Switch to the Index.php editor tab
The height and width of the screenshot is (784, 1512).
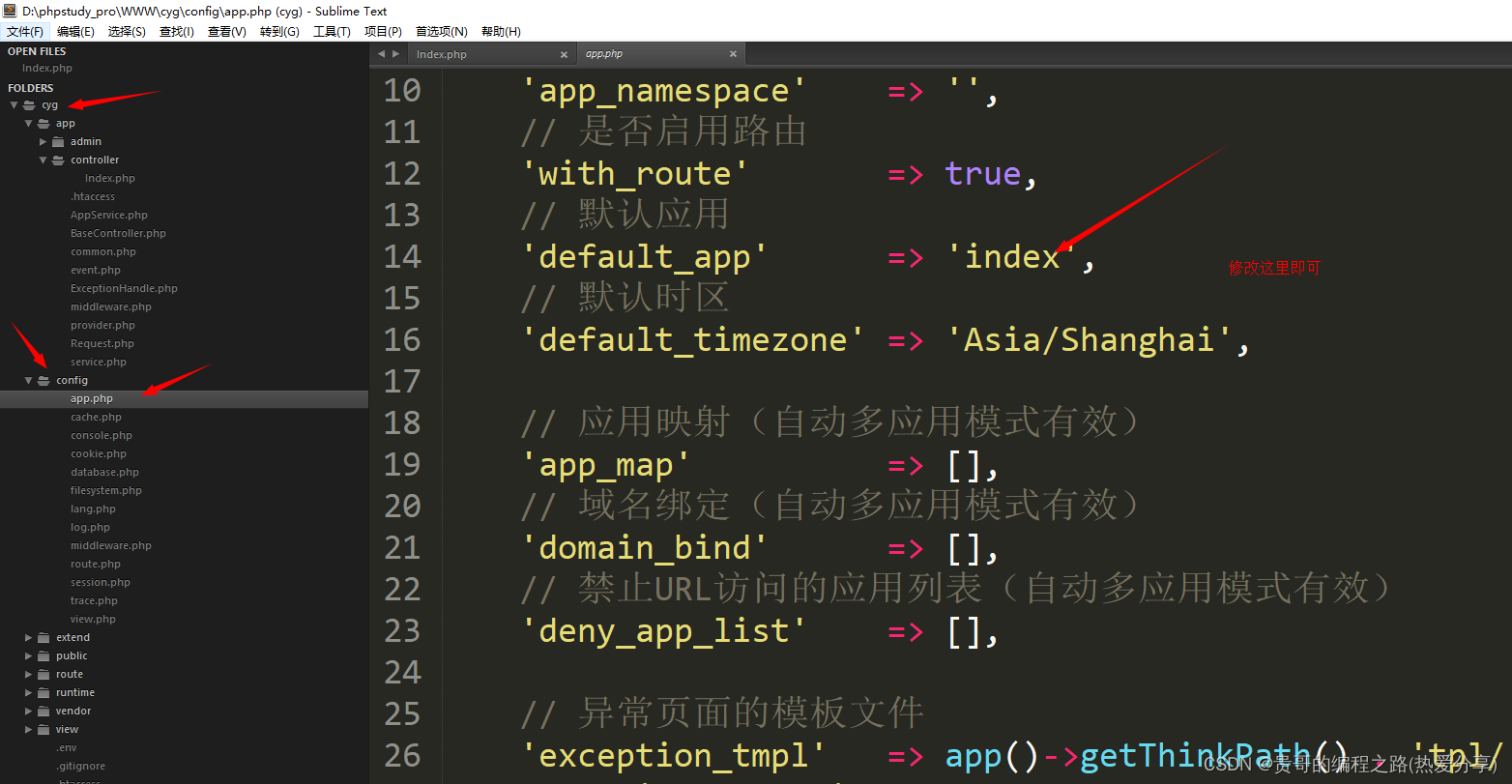[x=492, y=54]
